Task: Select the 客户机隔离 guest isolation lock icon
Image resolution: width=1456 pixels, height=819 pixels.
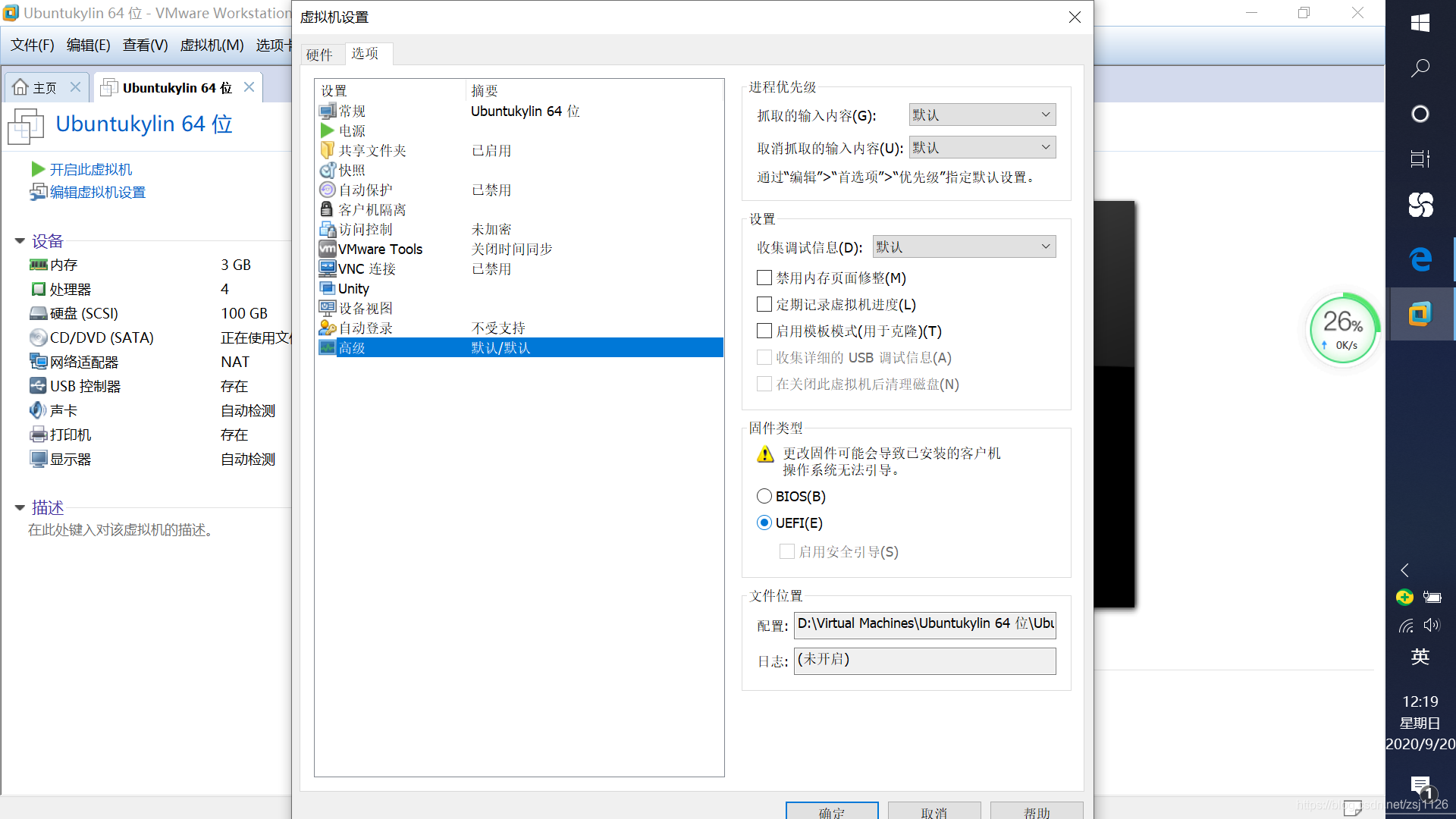Action: (x=327, y=209)
